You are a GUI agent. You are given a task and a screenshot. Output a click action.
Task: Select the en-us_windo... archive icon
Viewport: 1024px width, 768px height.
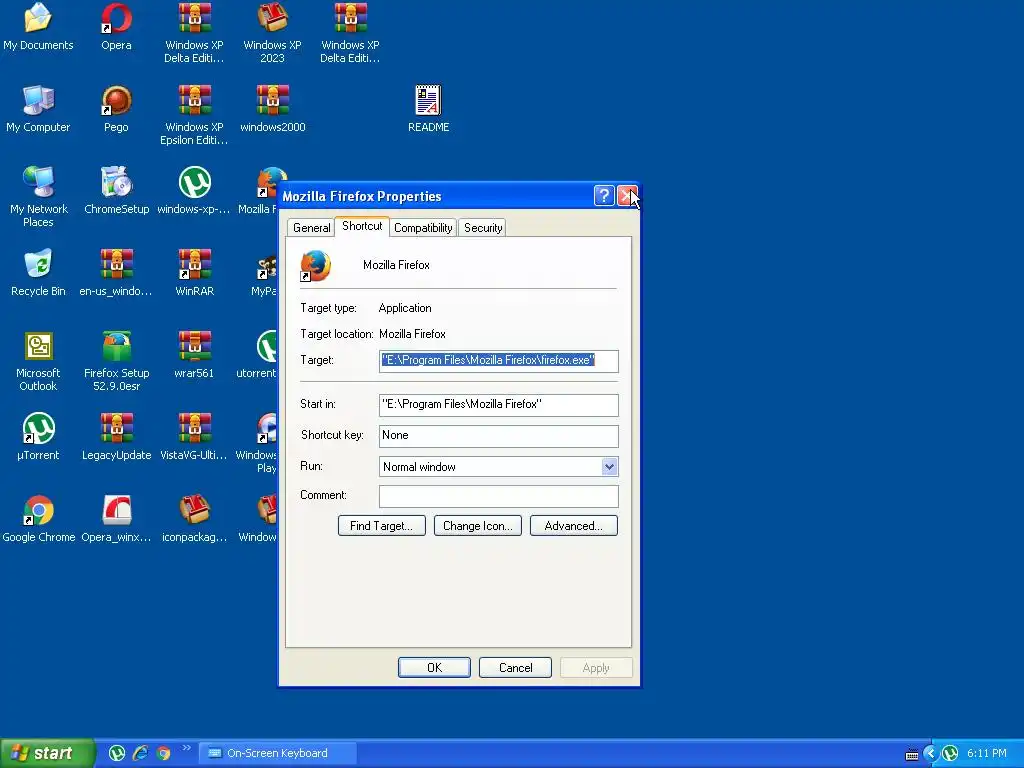point(116,272)
